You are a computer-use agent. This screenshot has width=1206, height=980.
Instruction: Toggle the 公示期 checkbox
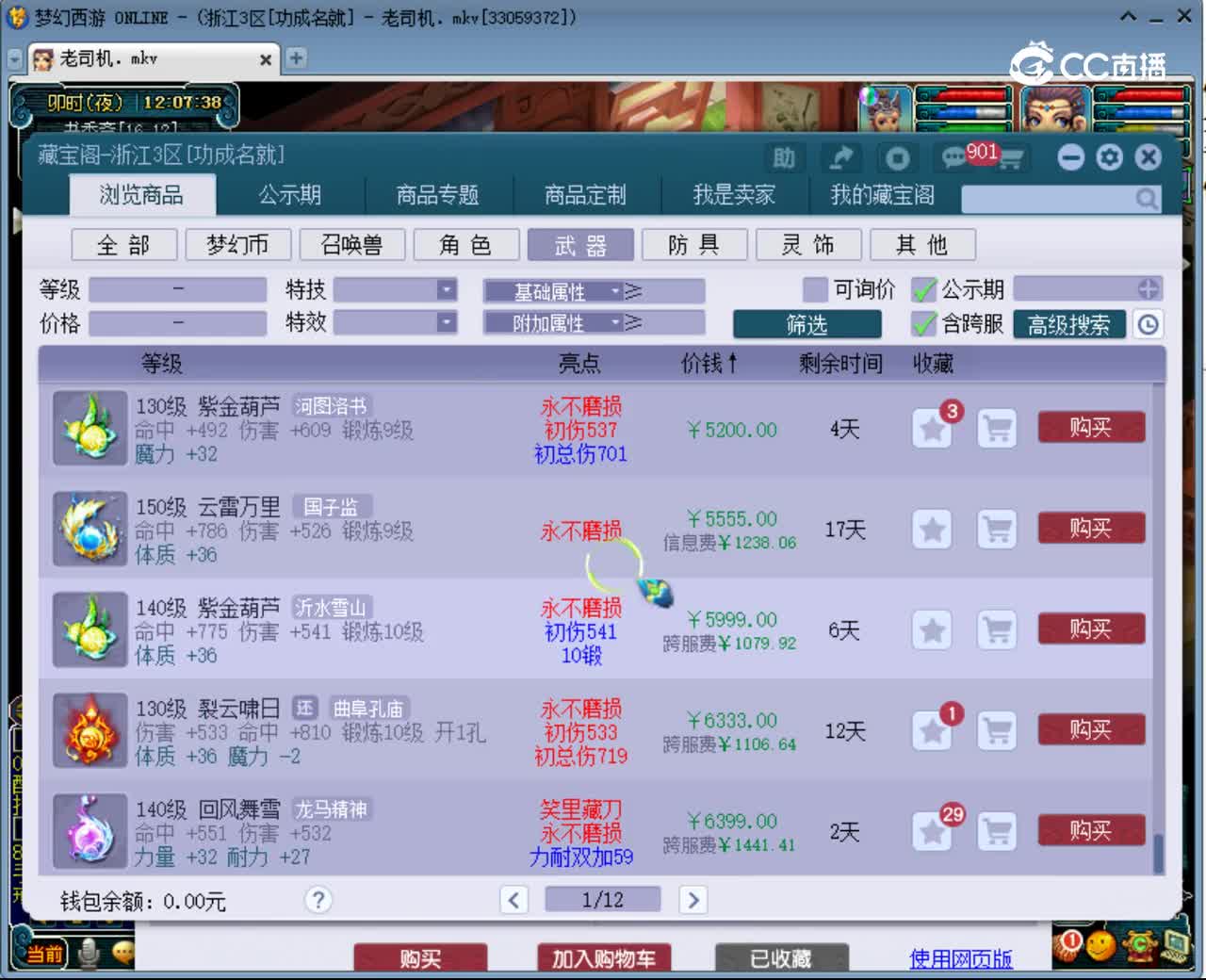click(924, 289)
